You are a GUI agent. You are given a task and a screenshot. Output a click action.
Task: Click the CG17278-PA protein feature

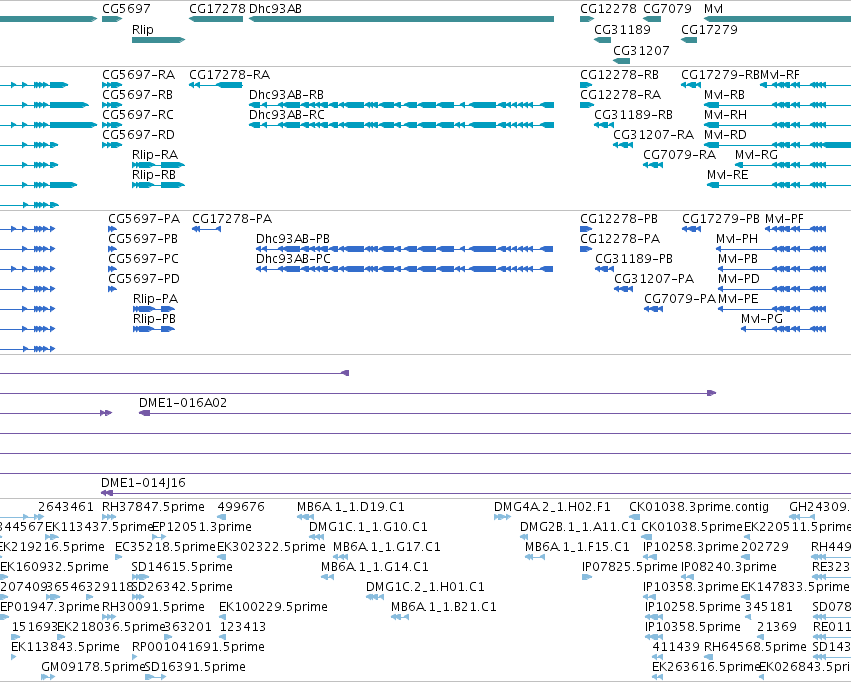[x=206, y=229]
